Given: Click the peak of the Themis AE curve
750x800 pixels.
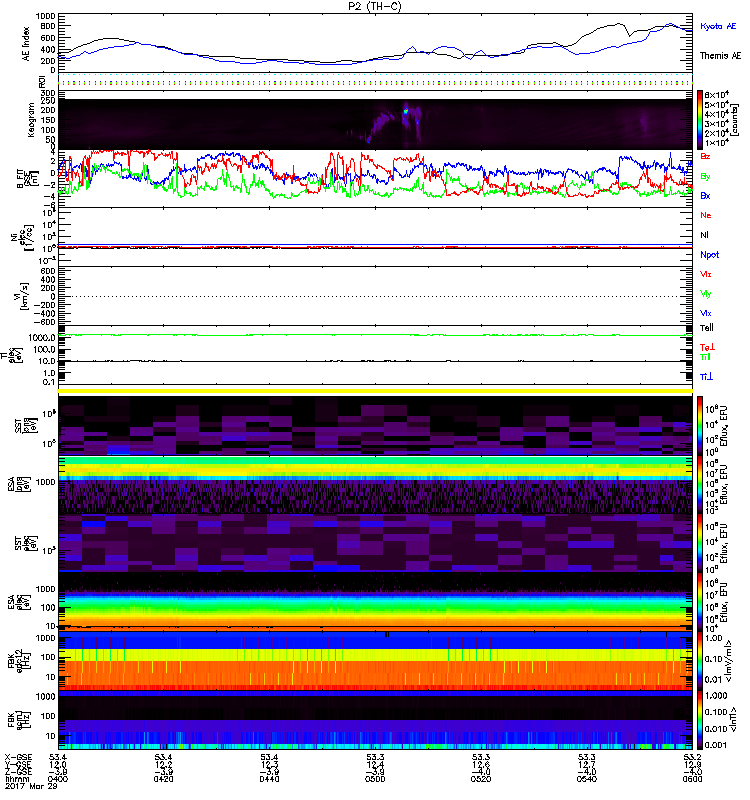Looking at the screenshot, I should click(620, 23).
